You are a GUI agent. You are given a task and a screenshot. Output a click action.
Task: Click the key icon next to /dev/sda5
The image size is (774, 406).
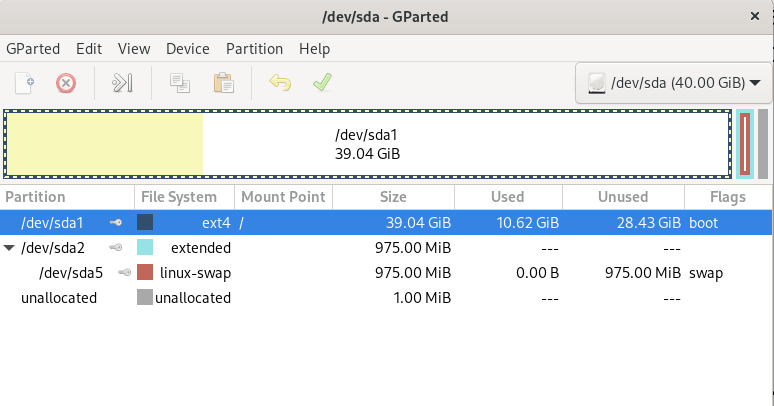click(124, 272)
